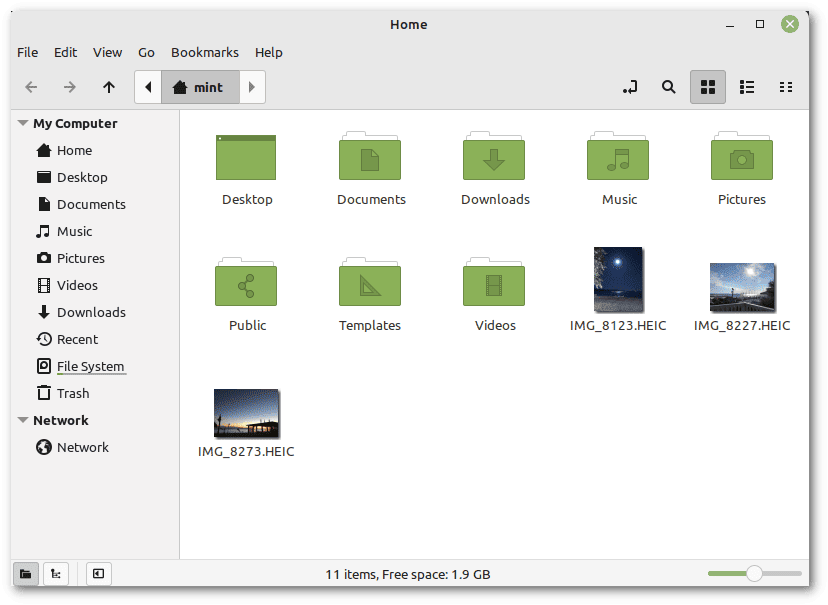
Task: Open the Music folder icon
Action: click(x=619, y=160)
